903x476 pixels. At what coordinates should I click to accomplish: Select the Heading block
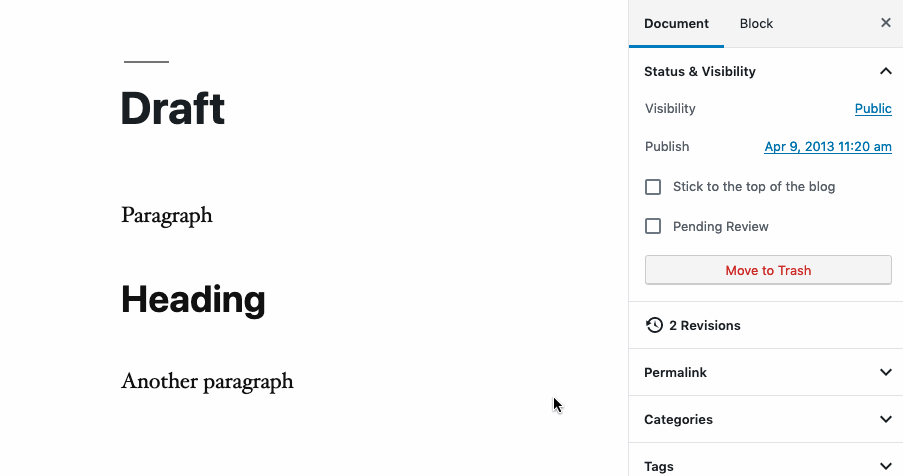click(x=193, y=299)
